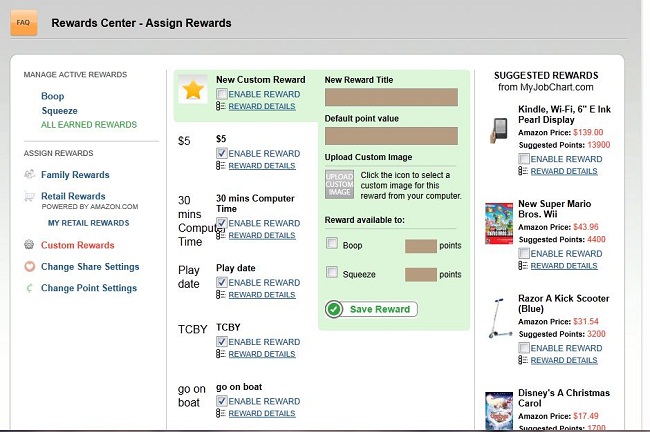Image resolution: width=650 pixels, height=432 pixels.
Task: Click the orange FAQ icon
Action: (x=24, y=23)
